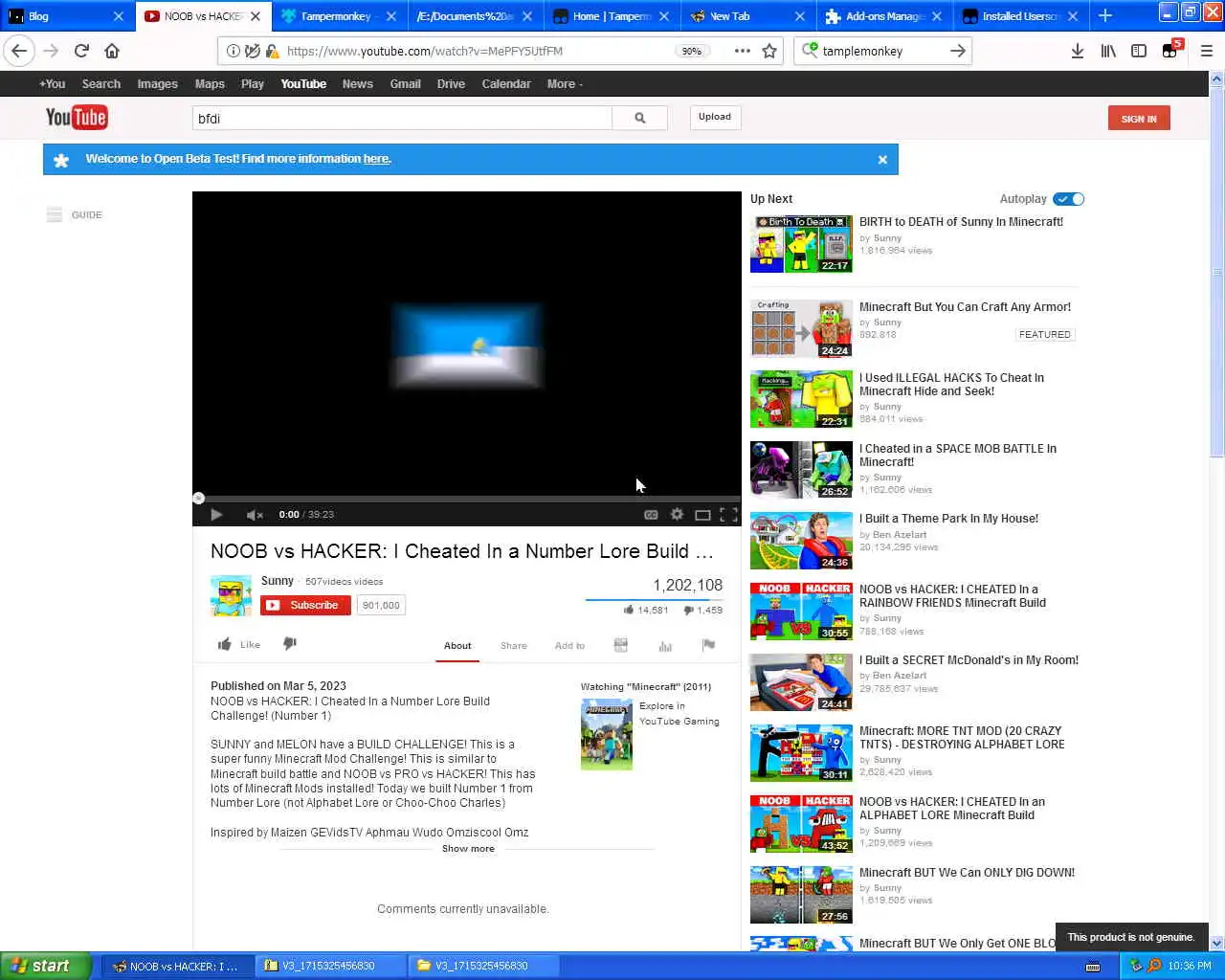Screen dimensions: 1225x980
Task: Open the Firefox hamburger menu
Action: pos(1207,51)
